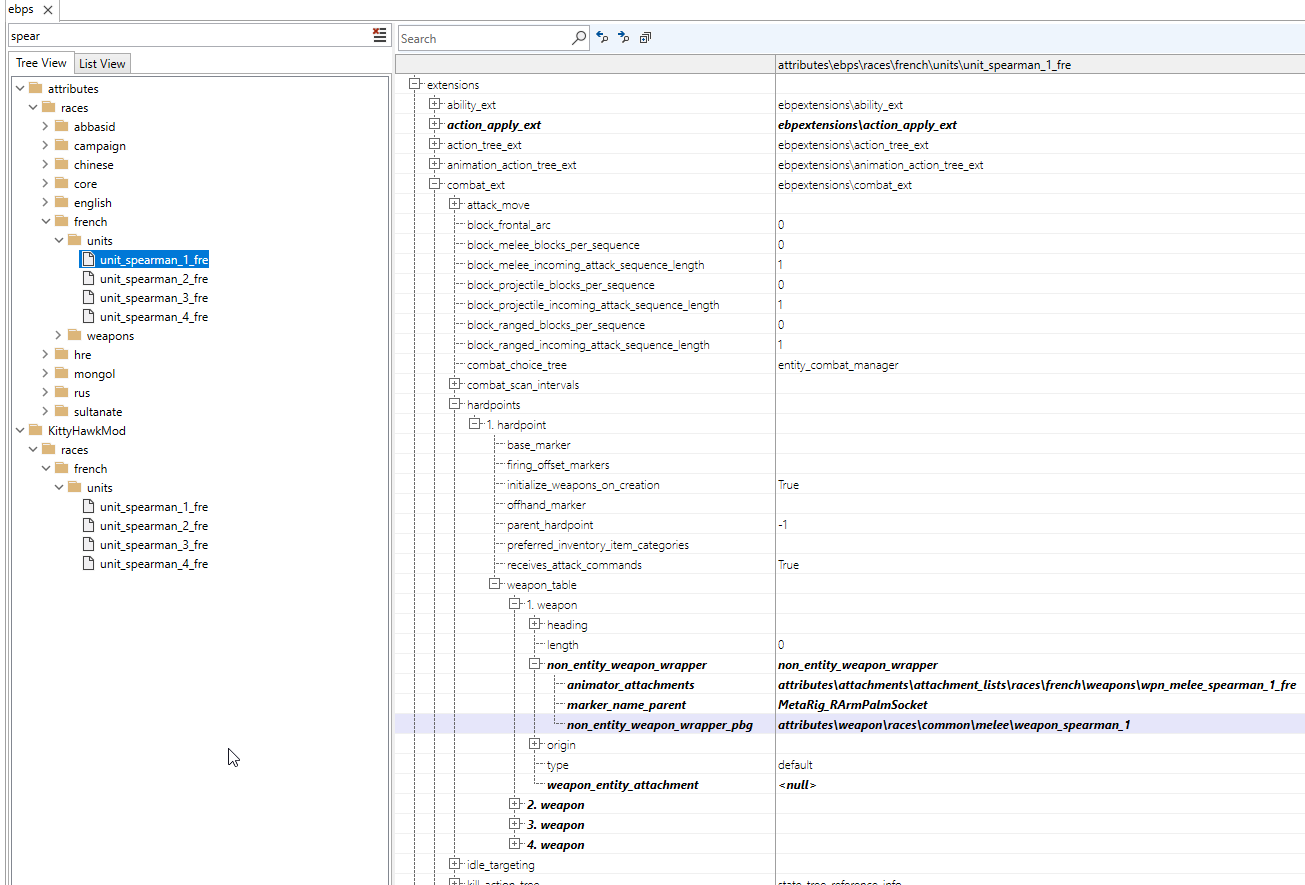Expand the abbasid folder
The image size is (1305, 885).
(46, 126)
